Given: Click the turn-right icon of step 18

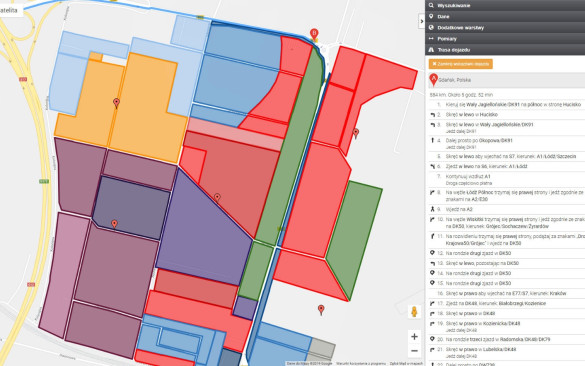Looking at the screenshot, I should click(432, 314).
